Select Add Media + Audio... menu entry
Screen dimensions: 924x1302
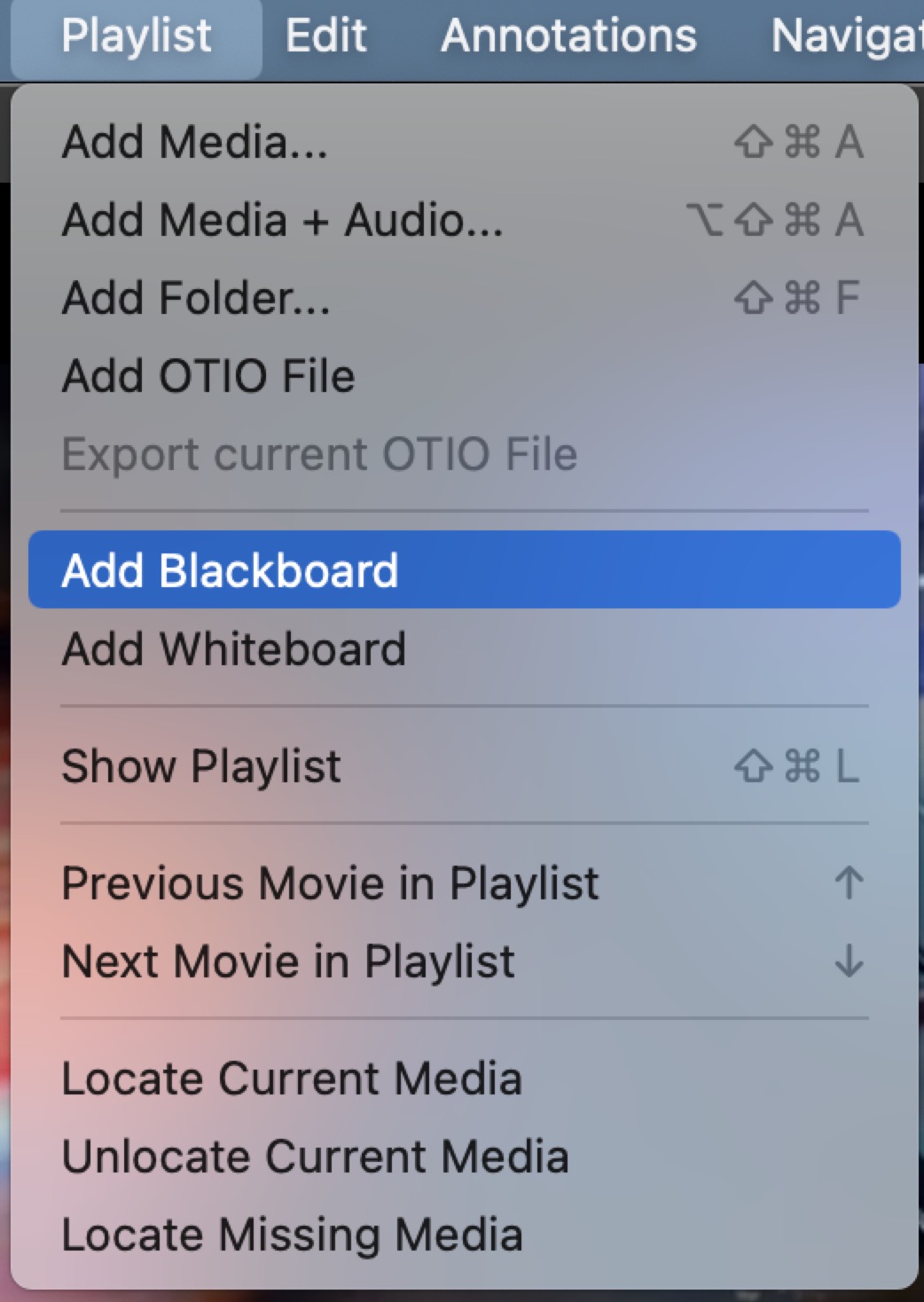pyautogui.click(x=464, y=220)
